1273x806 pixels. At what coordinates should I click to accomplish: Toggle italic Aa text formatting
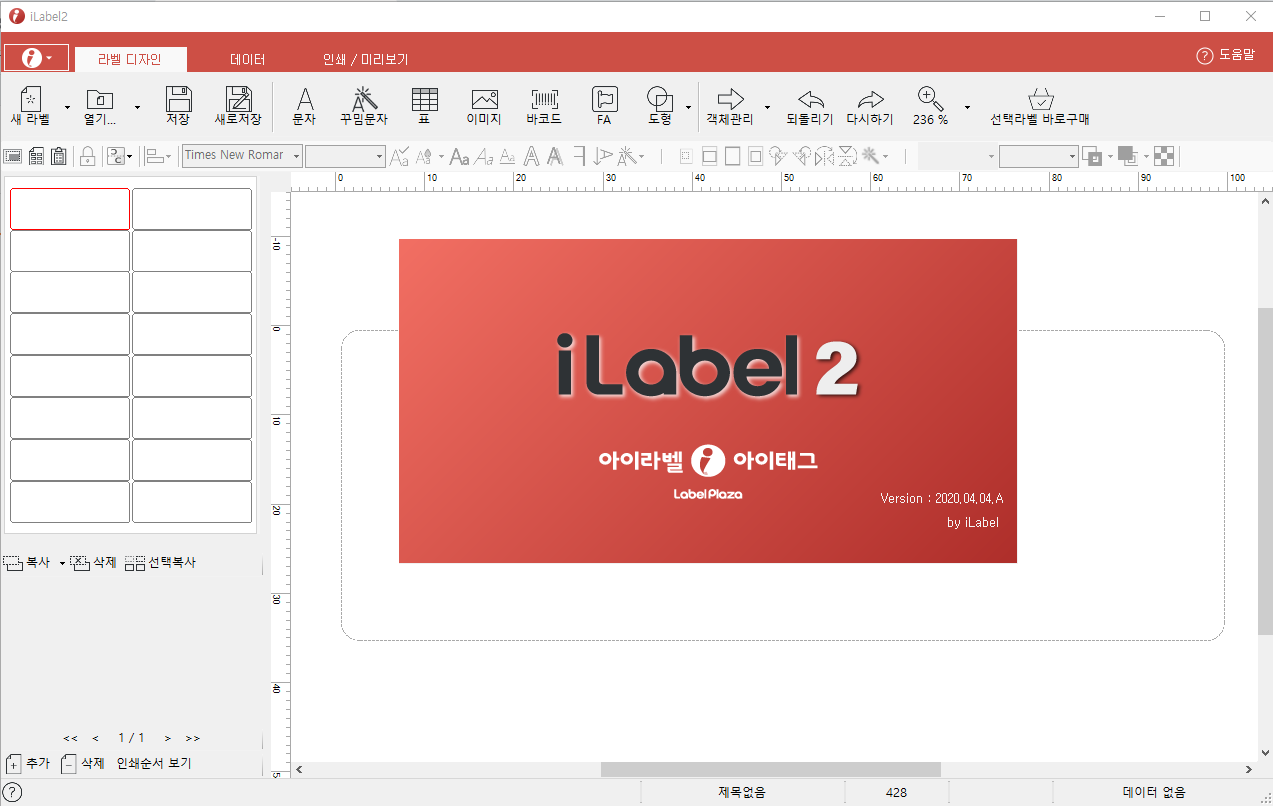pyautogui.click(x=483, y=155)
